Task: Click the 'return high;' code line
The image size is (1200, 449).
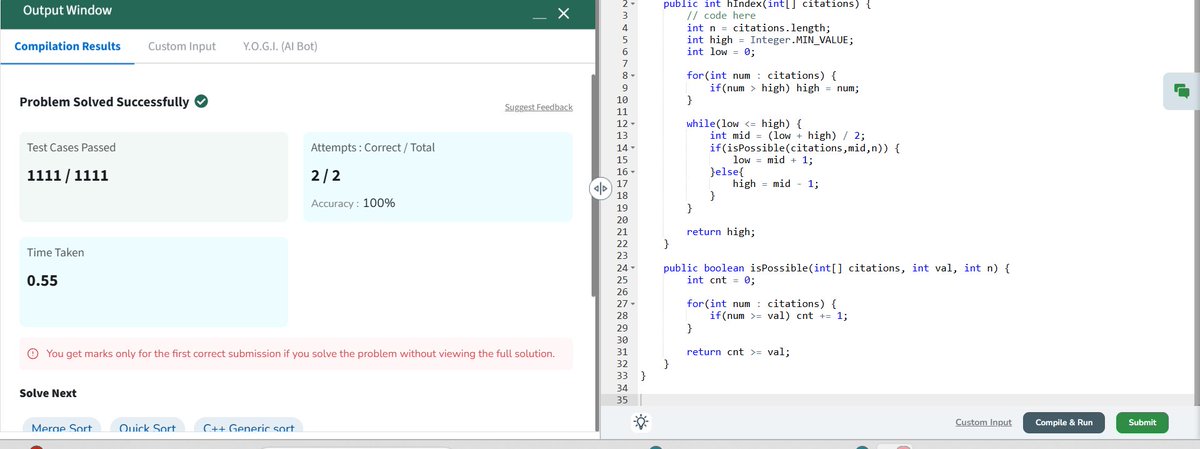Action: click(x=721, y=231)
